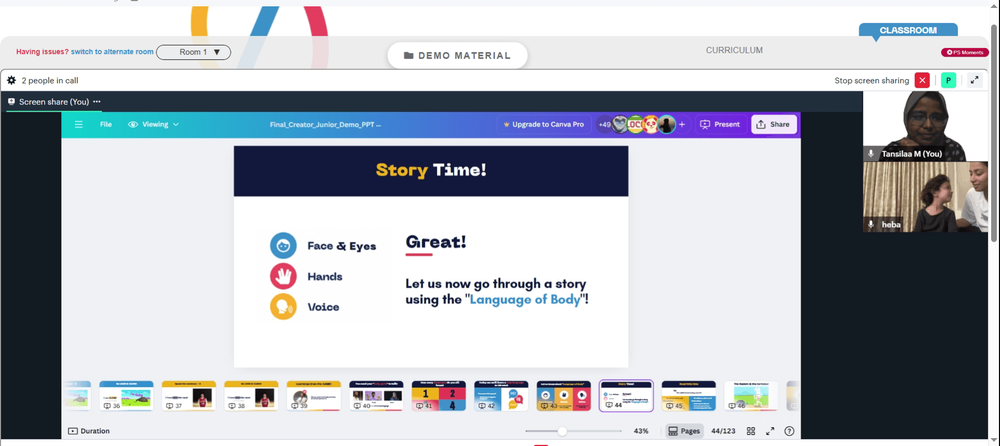The width and height of the screenshot is (1000, 446).
Task: Open the DEMO MATERIAL folder tab
Action: 457,56
